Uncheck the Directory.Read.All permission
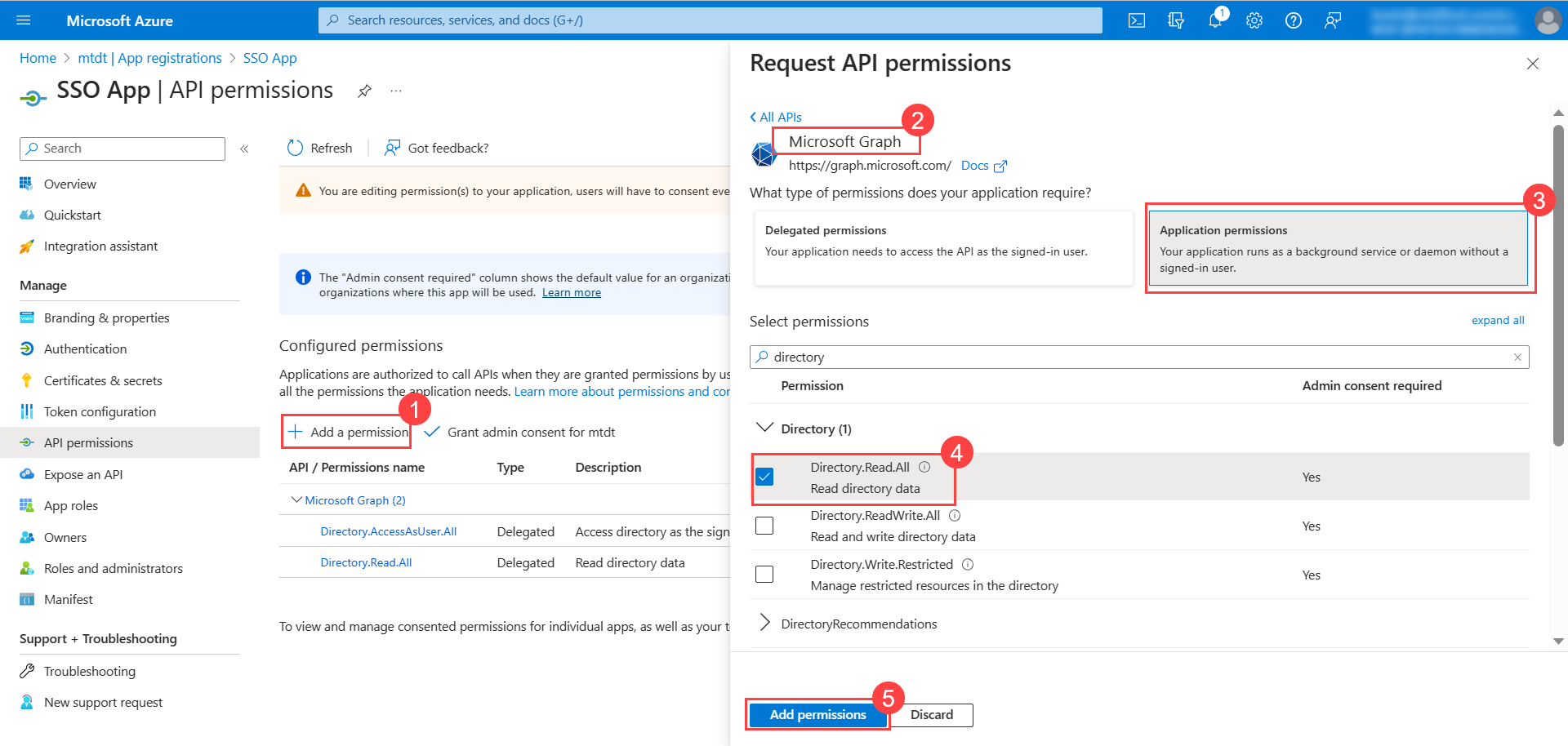The height and width of the screenshot is (746, 1568). tap(764, 476)
